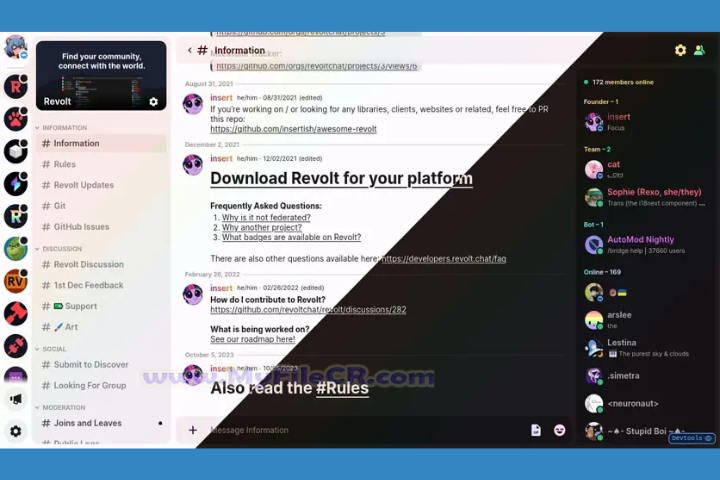Open the Art channel
This screenshot has width=720, height=480.
(101, 327)
